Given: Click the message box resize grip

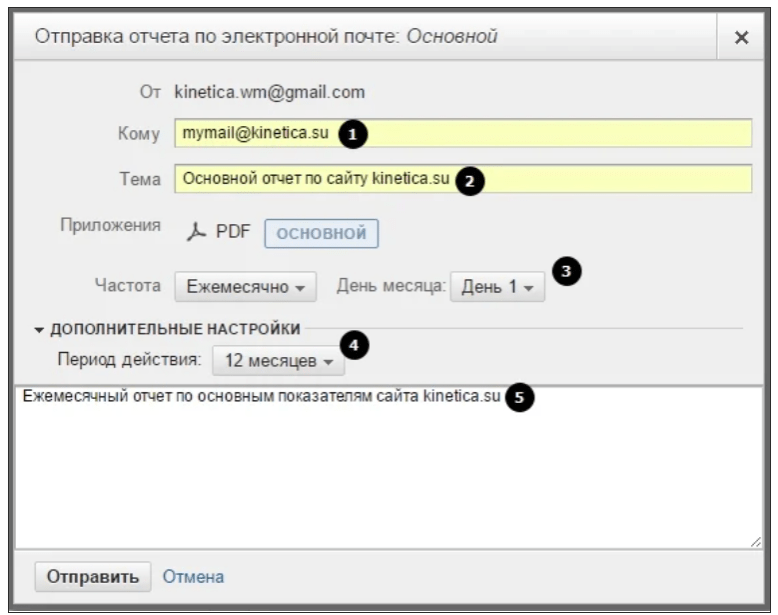Looking at the screenshot, I should (x=755, y=541).
